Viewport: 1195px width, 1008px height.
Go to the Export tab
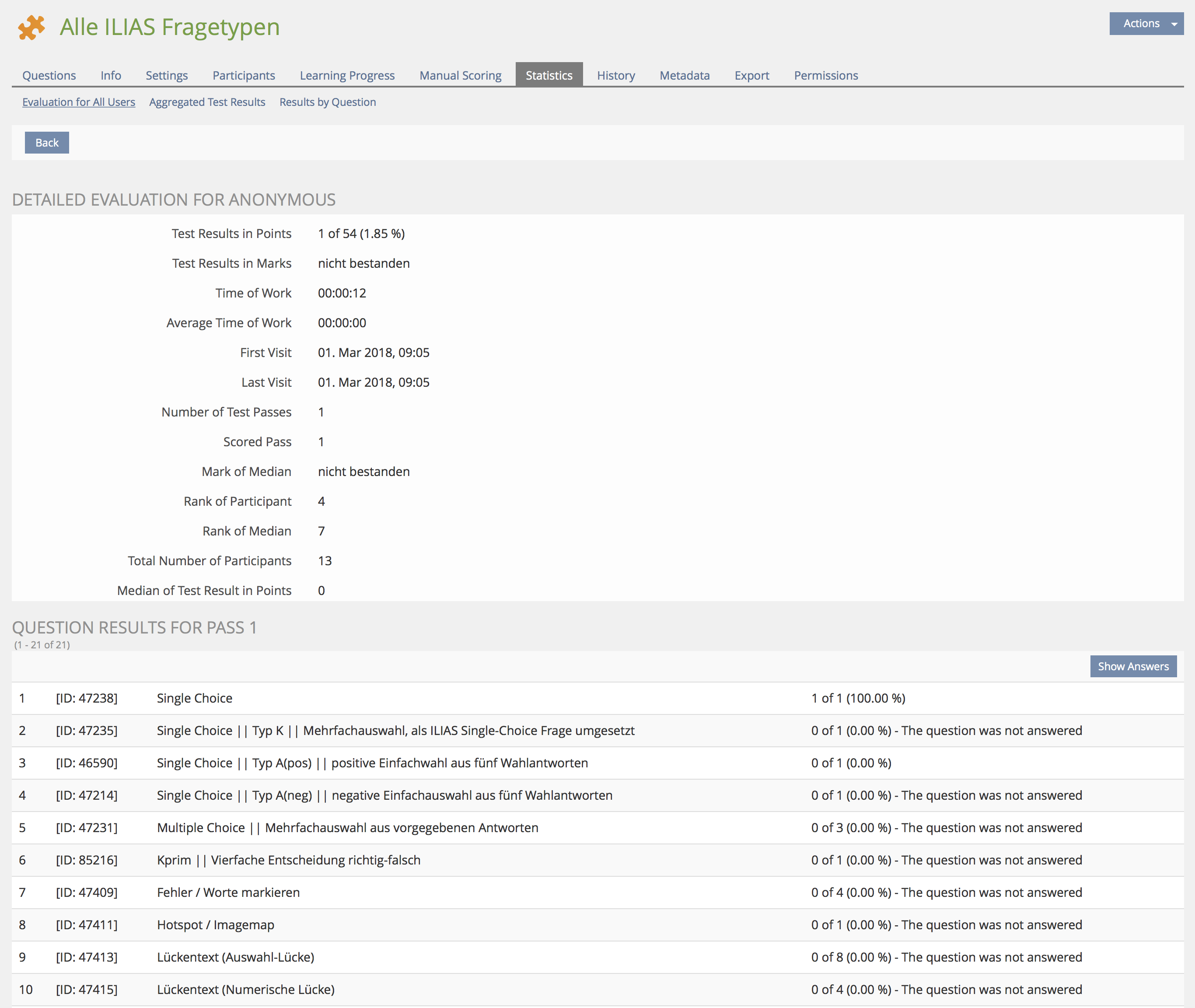[751, 75]
